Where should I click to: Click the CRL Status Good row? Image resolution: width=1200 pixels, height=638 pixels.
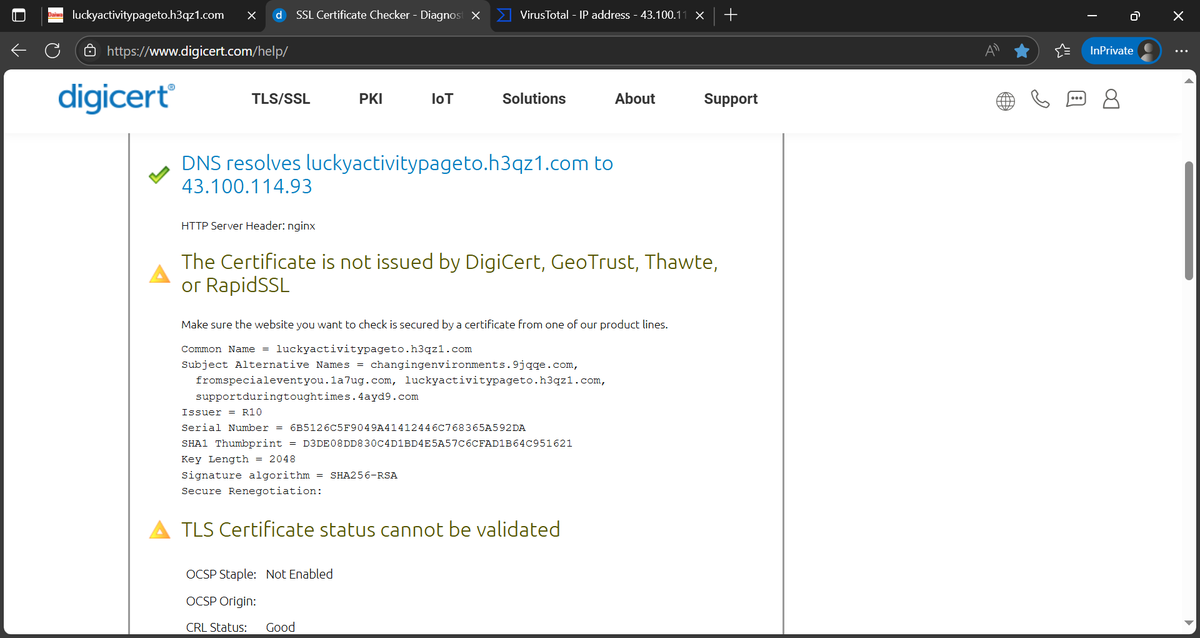tap(241, 627)
